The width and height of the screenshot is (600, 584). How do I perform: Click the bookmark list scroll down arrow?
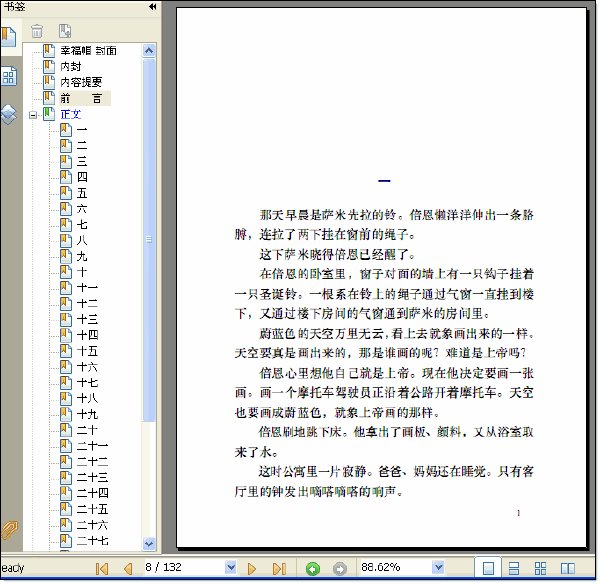pyautogui.click(x=149, y=543)
